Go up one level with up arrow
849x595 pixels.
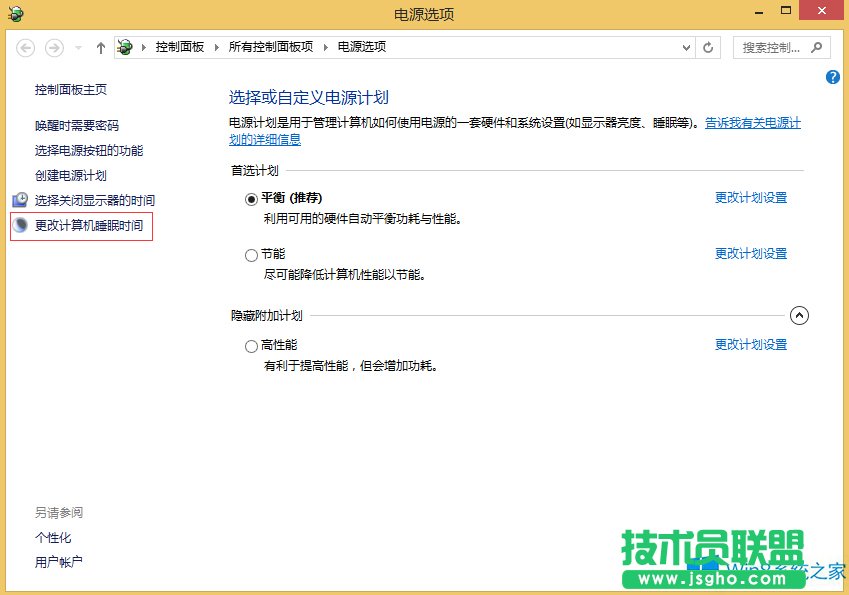101,47
